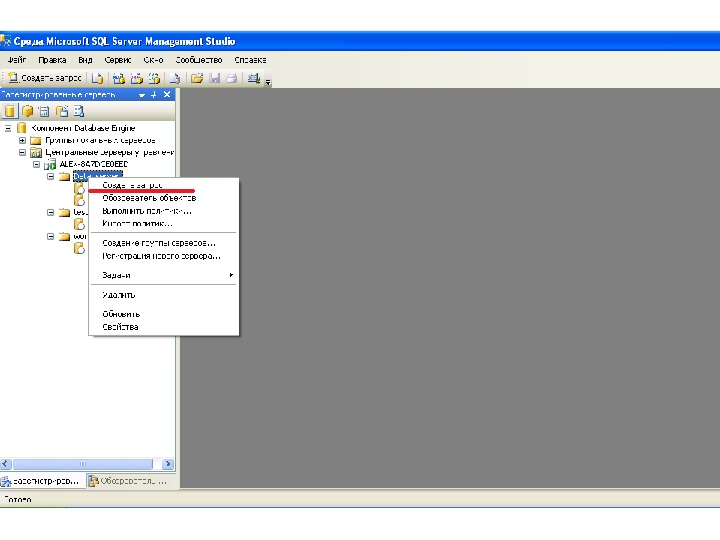This screenshot has width=720, height=540.
Task: Select Группы локальных серверов tree item
Action: [100, 140]
